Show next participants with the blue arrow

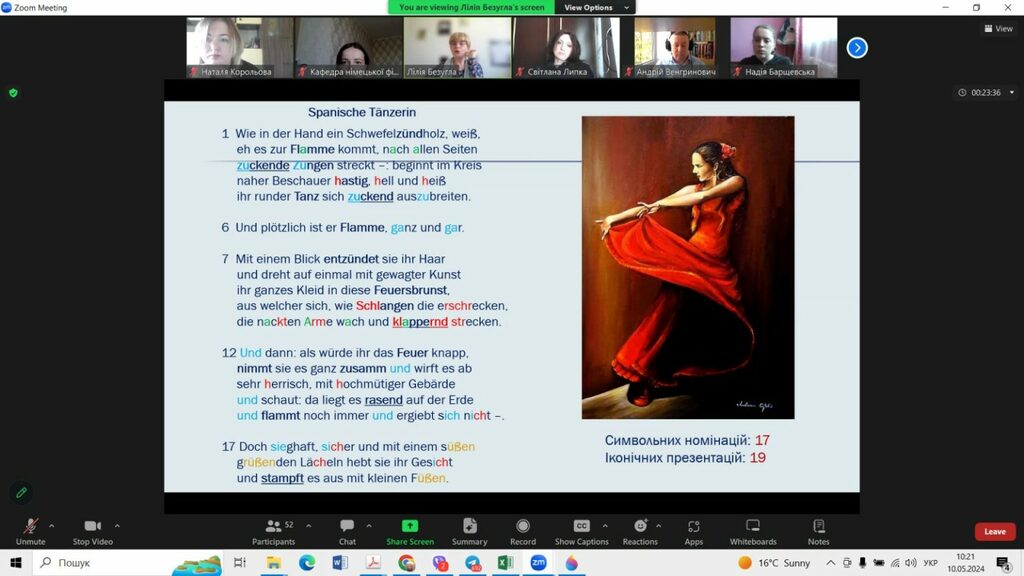857,48
